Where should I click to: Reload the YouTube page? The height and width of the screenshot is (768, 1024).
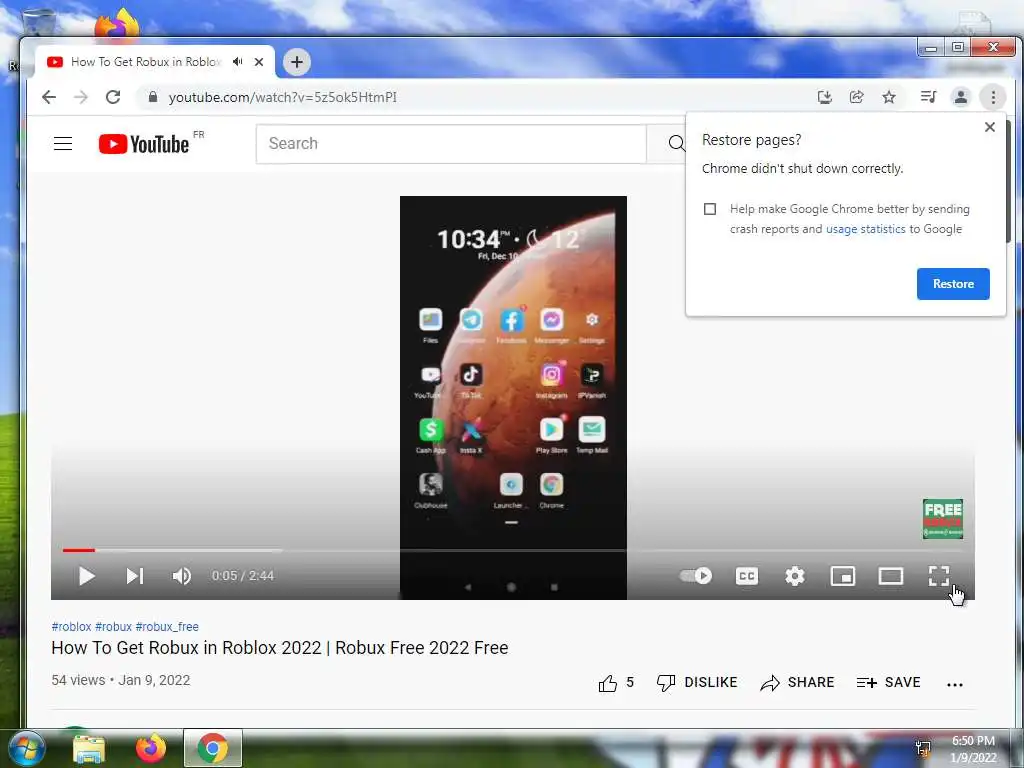(113, 97)
